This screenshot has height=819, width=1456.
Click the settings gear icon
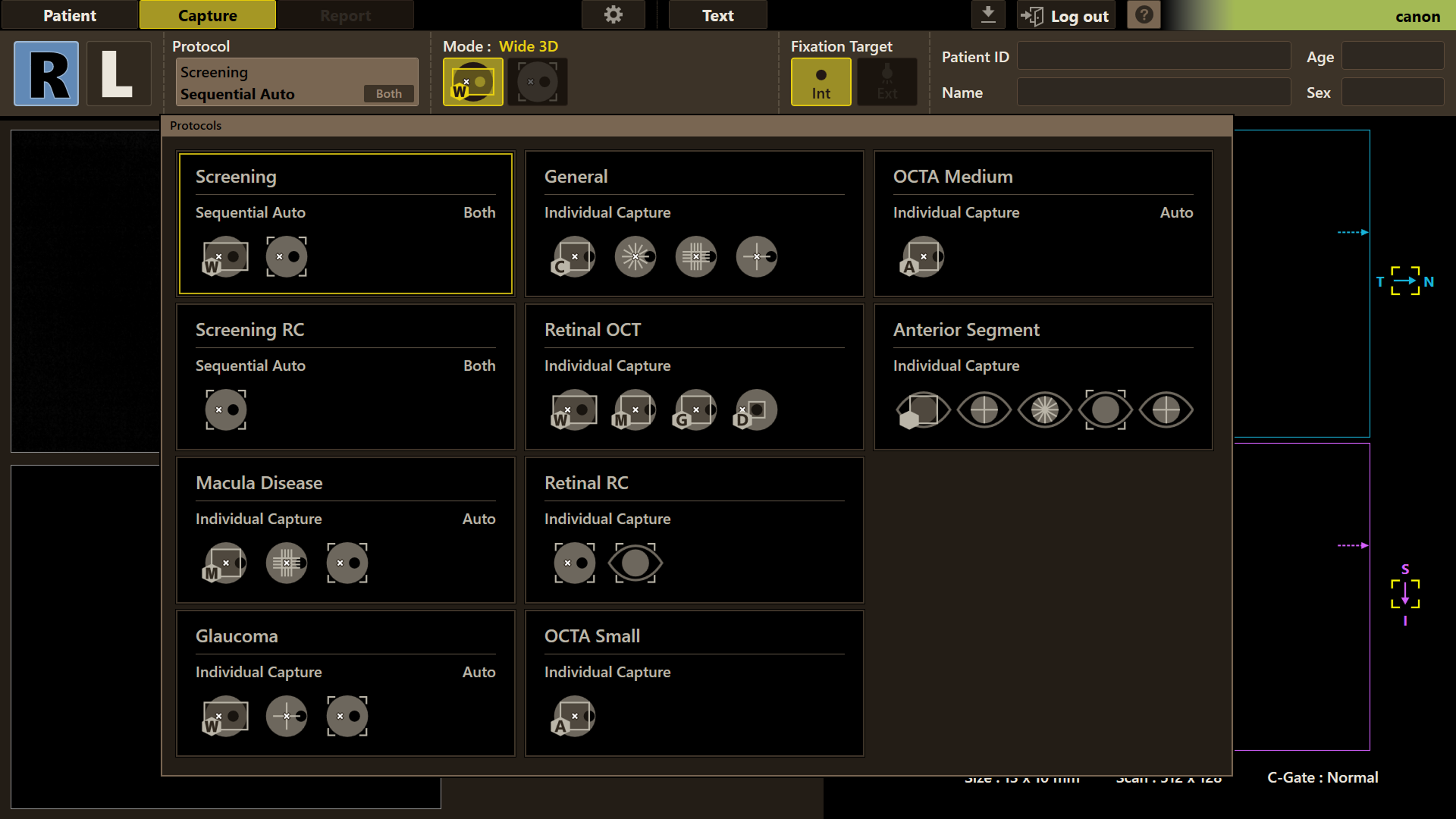coord(613,15)
